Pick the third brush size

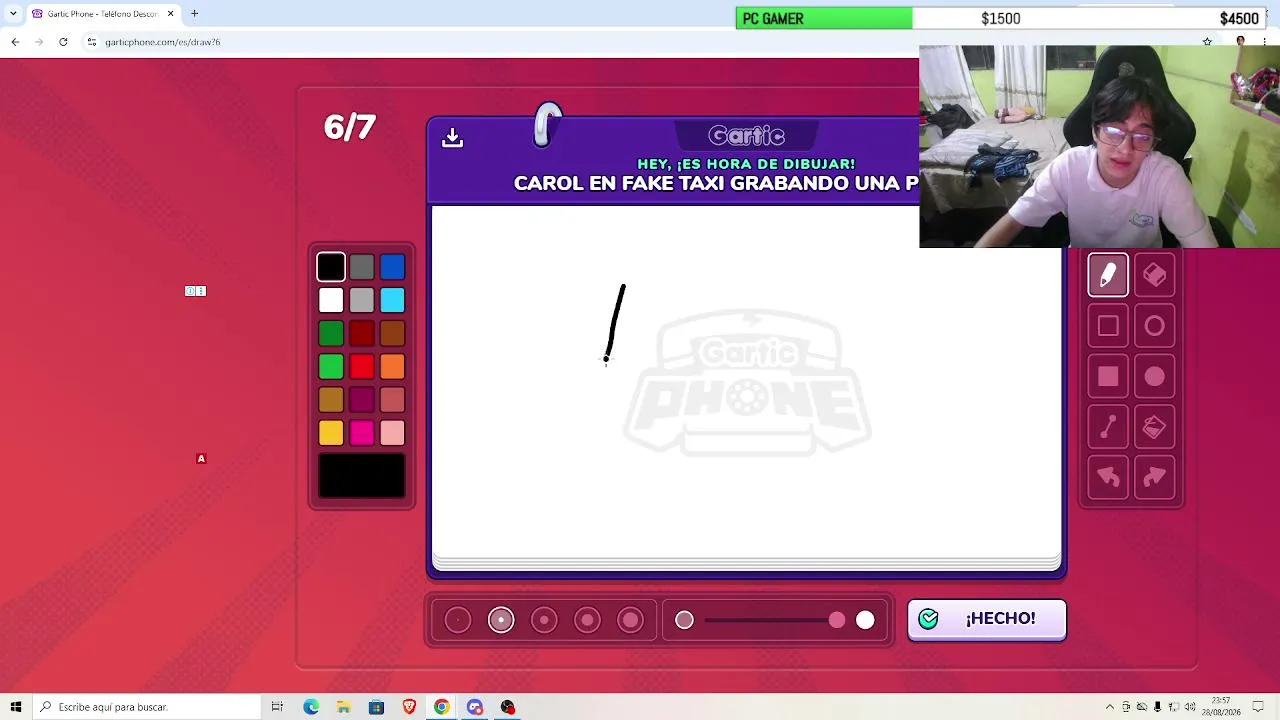click(544, 621)
